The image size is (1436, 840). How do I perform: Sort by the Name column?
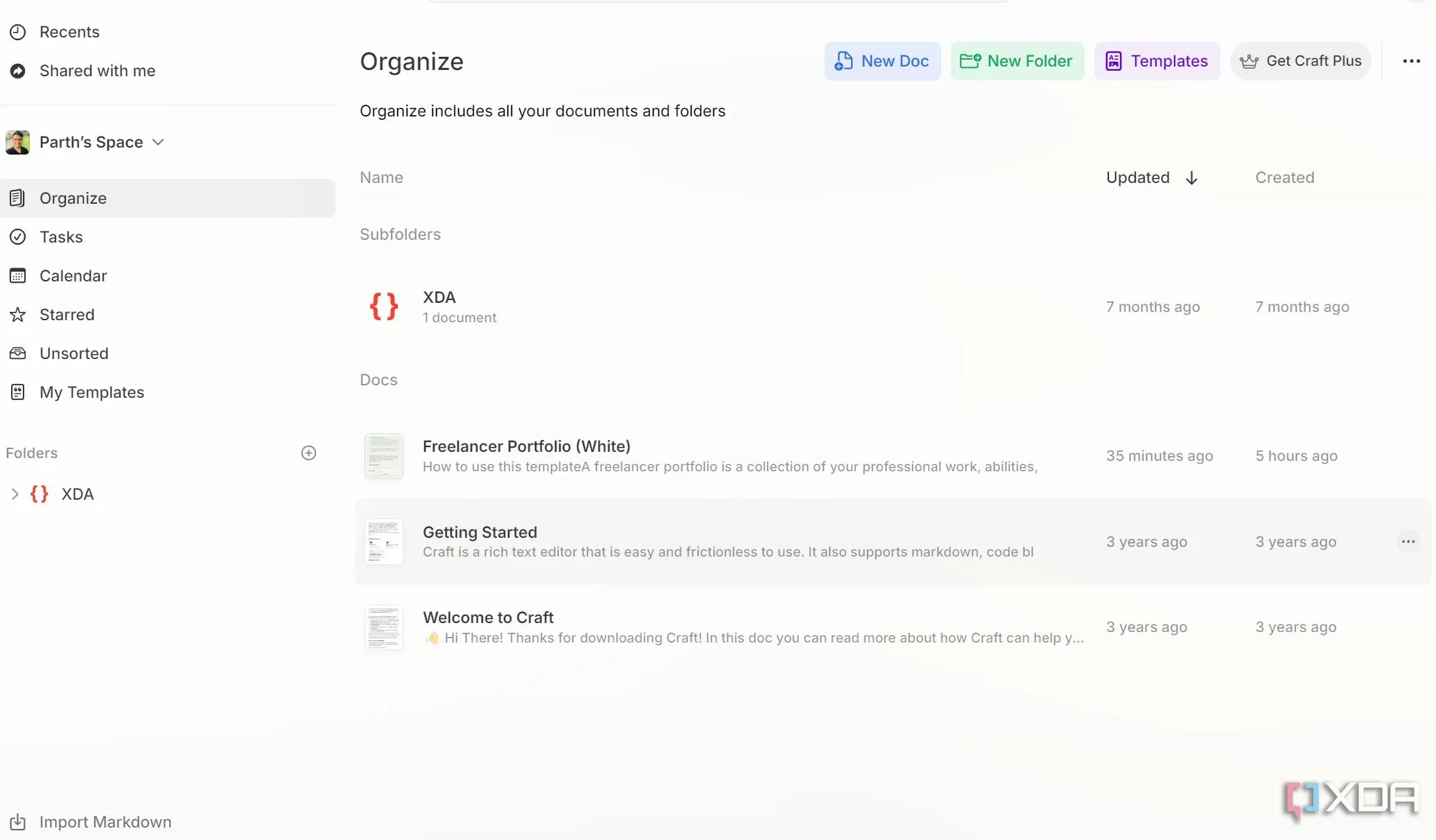click(x=381, y=177)
